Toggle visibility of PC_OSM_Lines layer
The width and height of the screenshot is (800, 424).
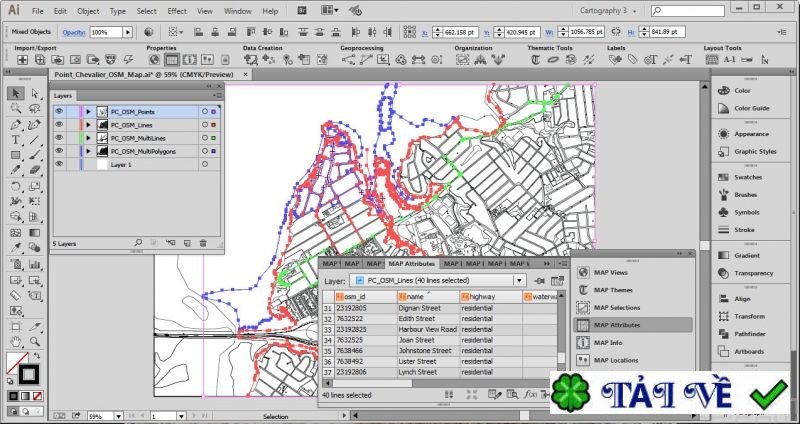(59, 124)
